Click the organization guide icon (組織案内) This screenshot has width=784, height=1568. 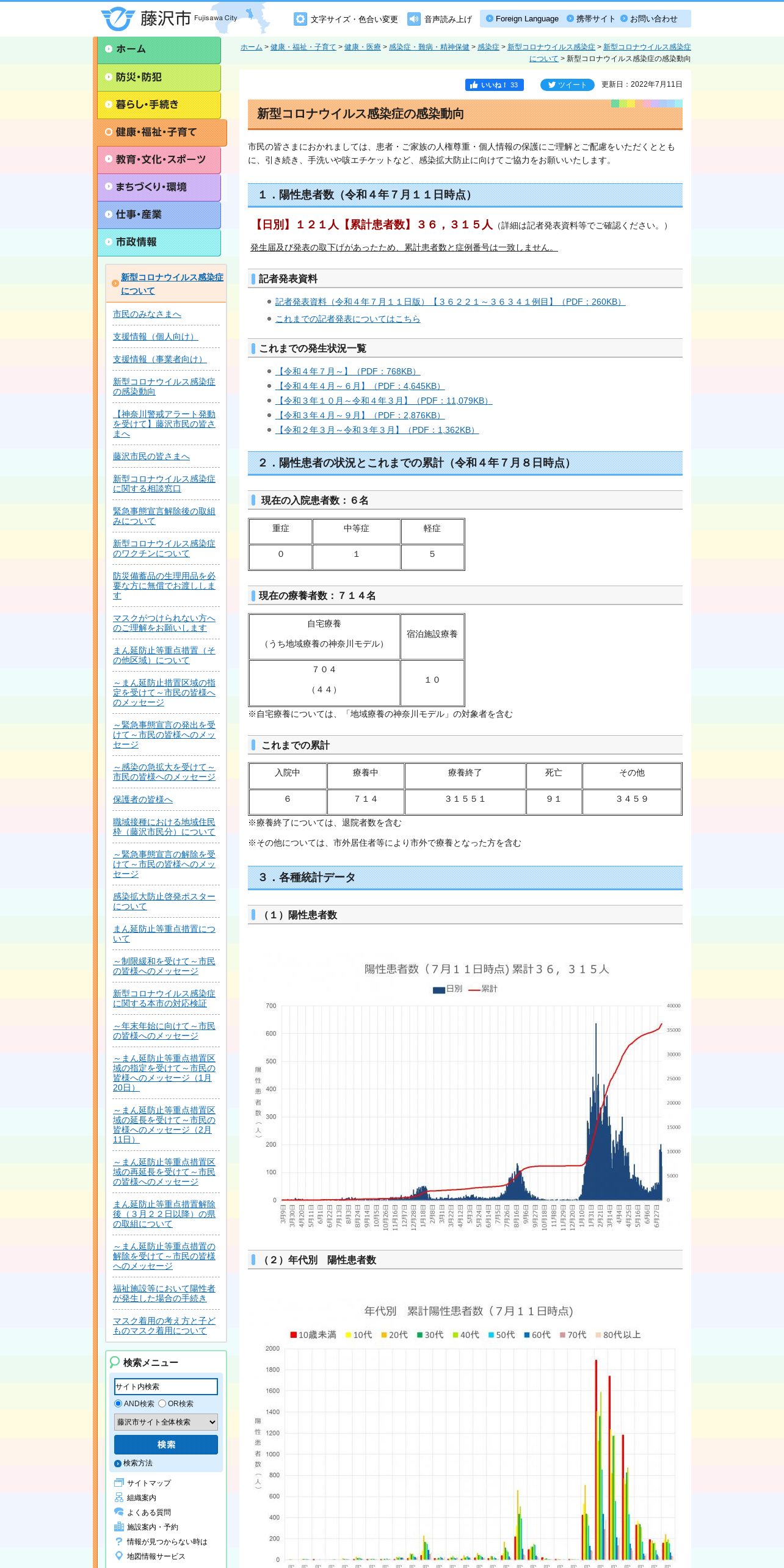[x=119, y=1497]
